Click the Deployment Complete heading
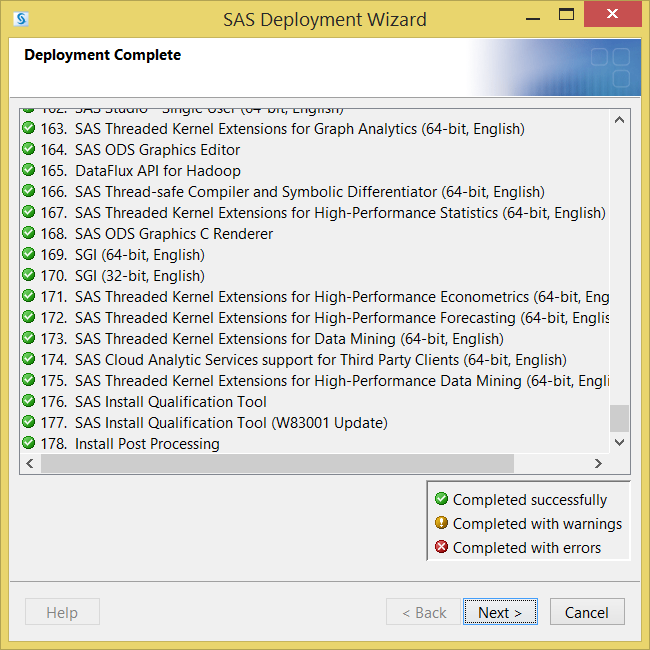650x650 pixels. 102,55
